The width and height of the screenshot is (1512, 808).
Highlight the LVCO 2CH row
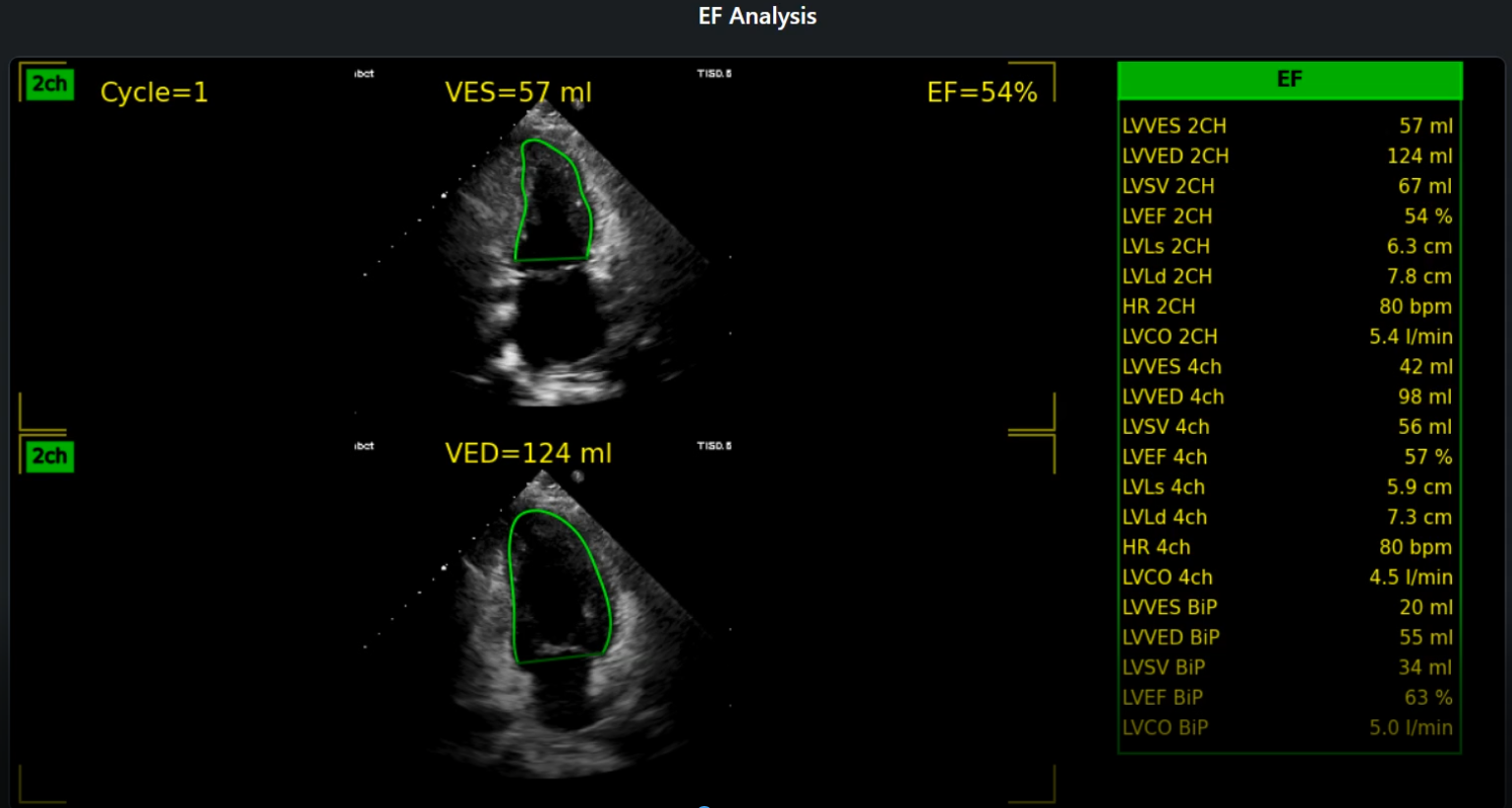[1287, 337]
